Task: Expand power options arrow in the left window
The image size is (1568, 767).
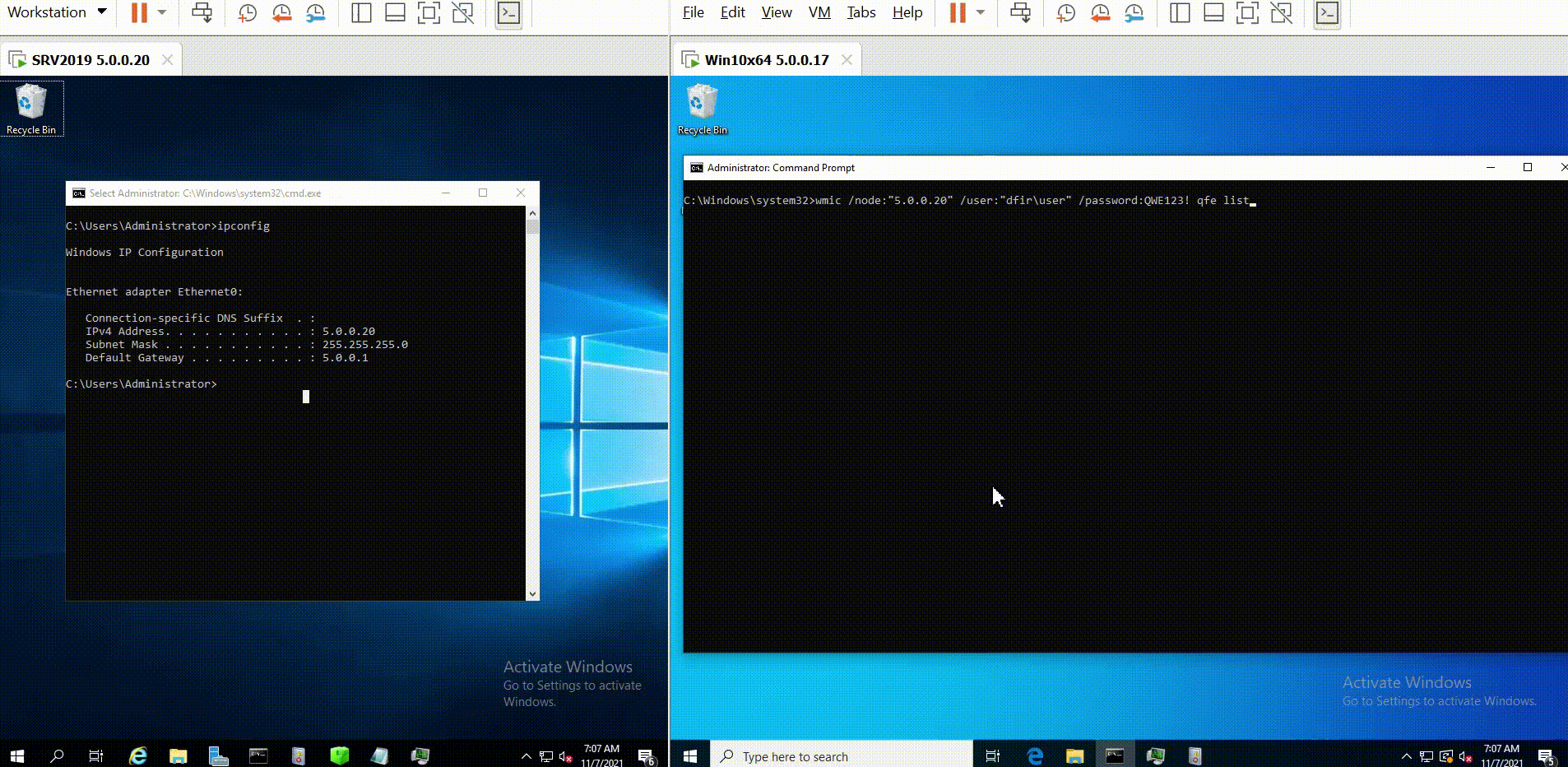Action: click(162, 12)
